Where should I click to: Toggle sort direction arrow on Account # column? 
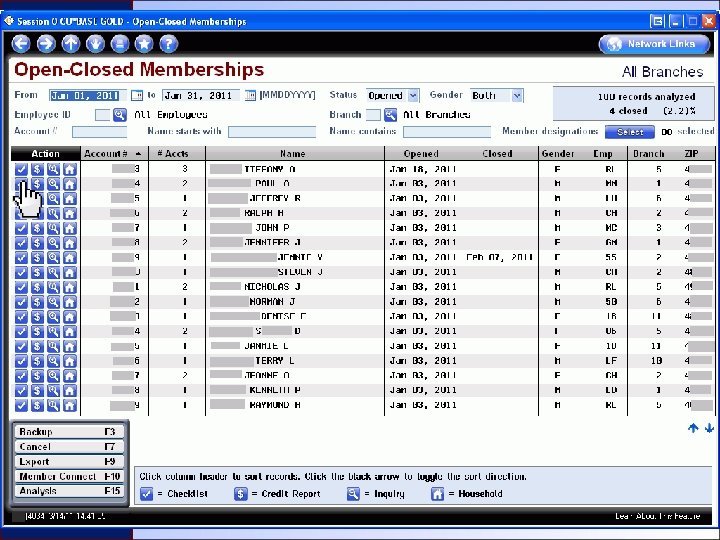pyautogui.click(x=138, y=154)
